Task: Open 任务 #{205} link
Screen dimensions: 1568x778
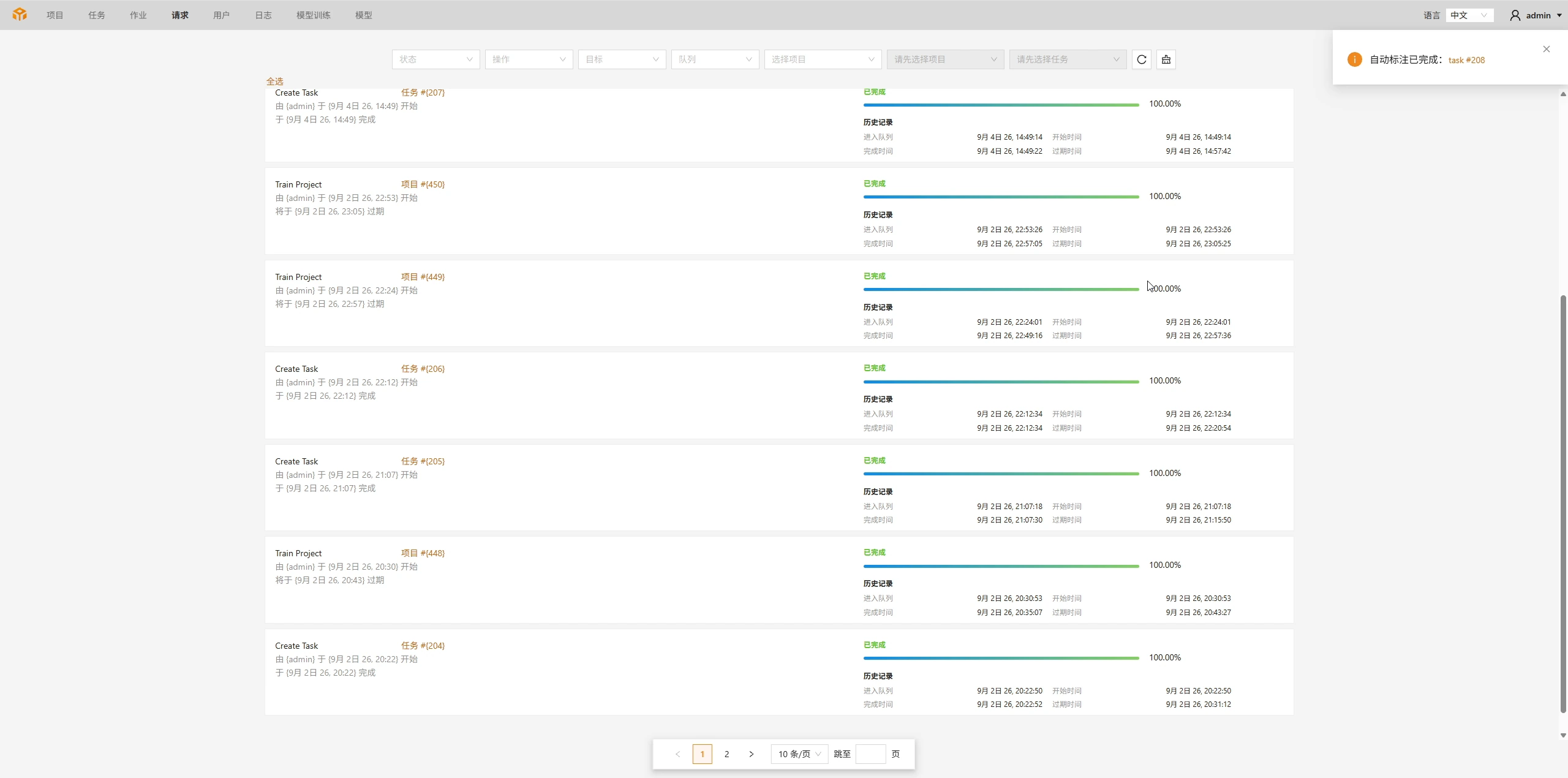Action: (423, 461)
